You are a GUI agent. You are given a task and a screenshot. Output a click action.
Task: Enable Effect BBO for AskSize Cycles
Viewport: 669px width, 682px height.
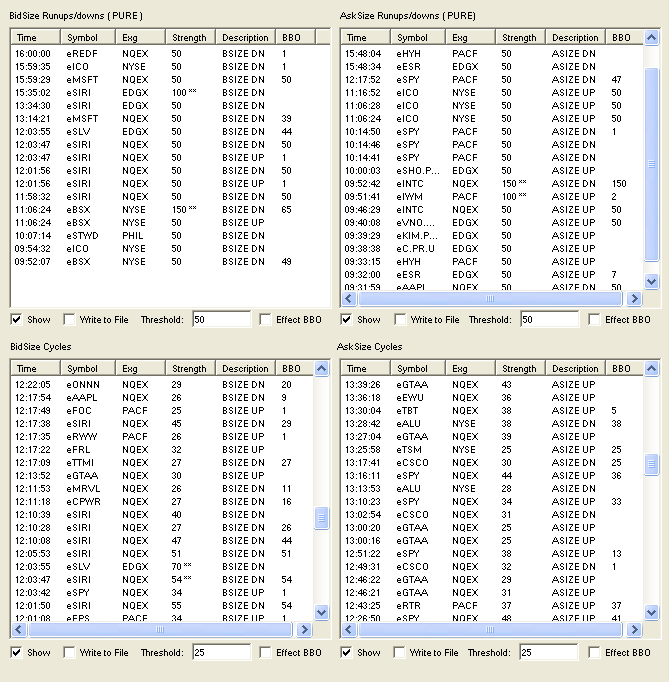coord(594,652)
